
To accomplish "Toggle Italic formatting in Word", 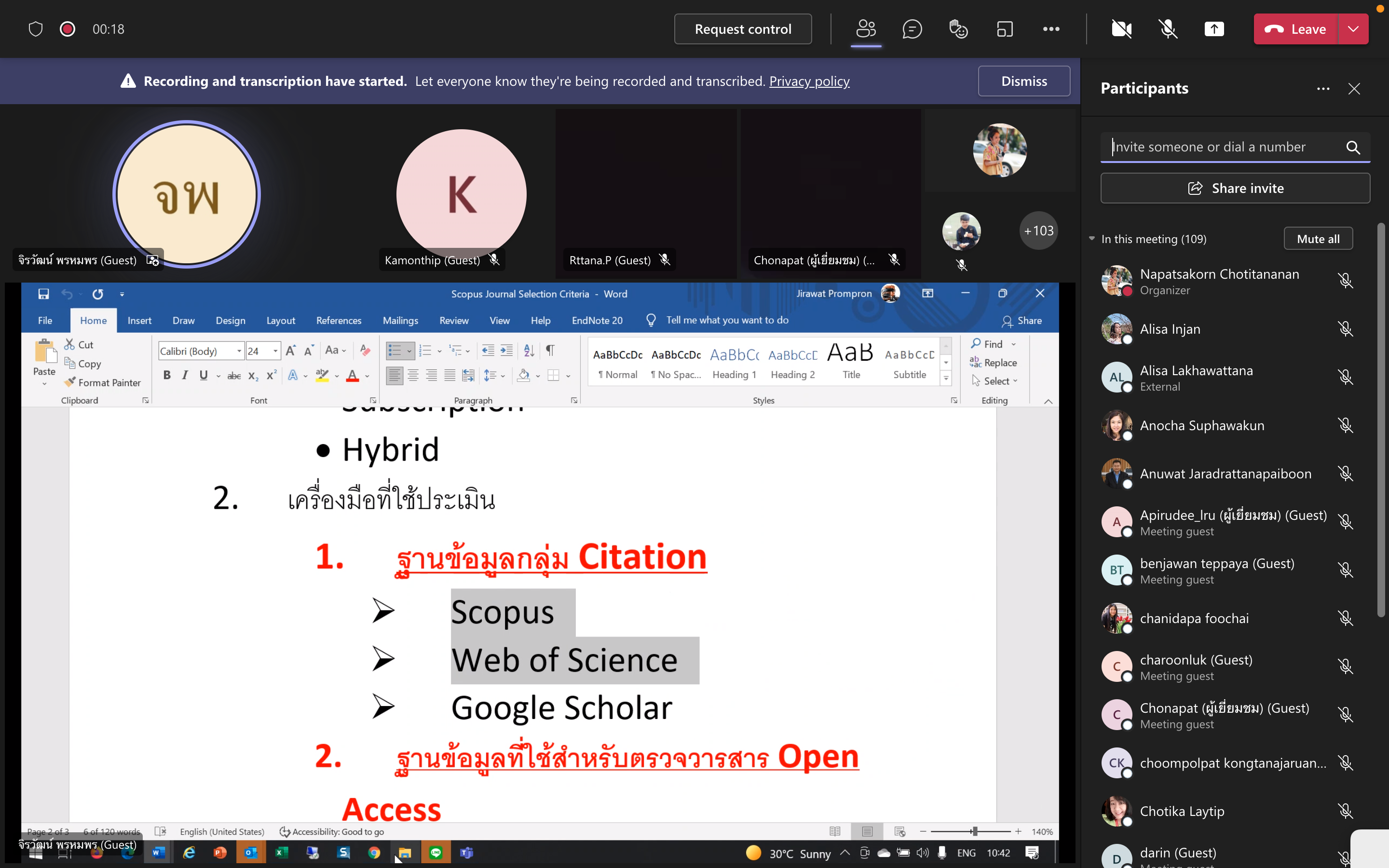I will pos(185,376).
